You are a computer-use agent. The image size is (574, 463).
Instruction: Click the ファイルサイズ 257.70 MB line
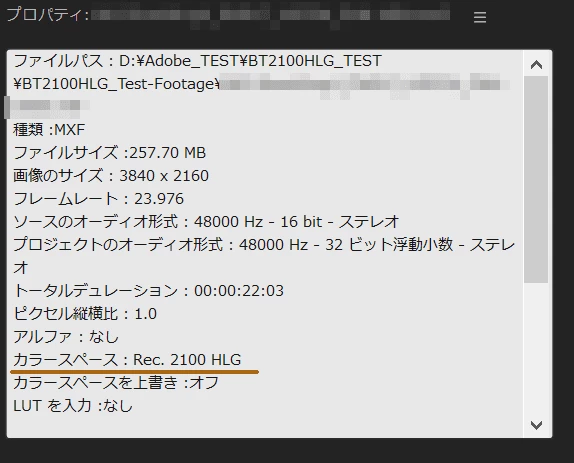[x=109, y=153]
